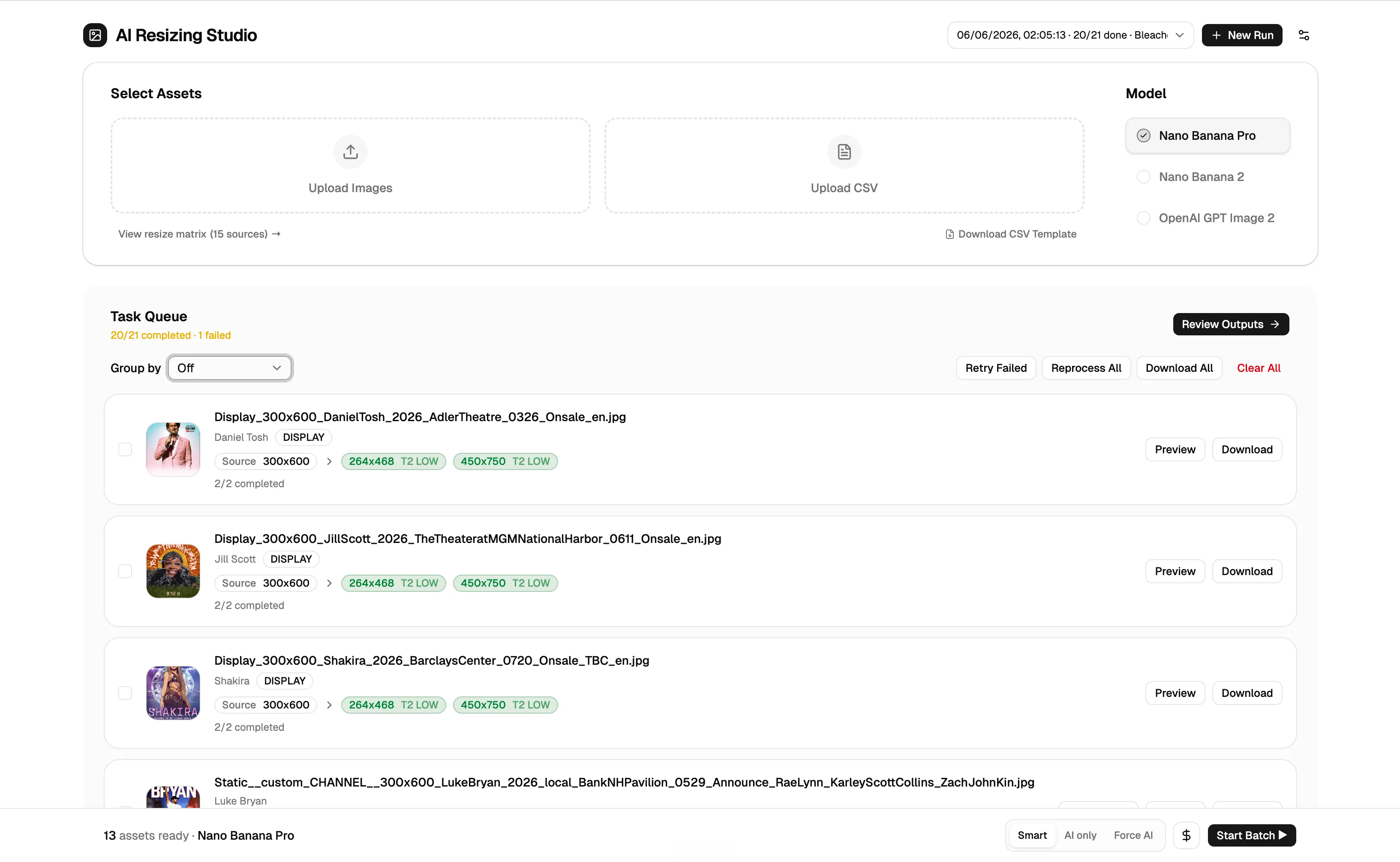
Task: Click the '20/21 completed · 1 failed' status
Action: pyautogui.click(x=171, y=335)
